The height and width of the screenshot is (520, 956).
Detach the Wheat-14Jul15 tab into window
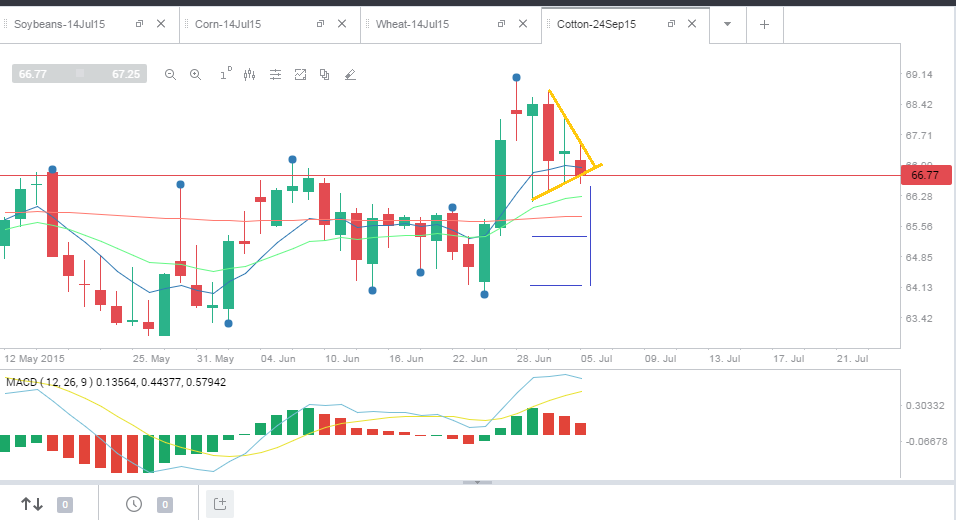[x=501, y=24]
